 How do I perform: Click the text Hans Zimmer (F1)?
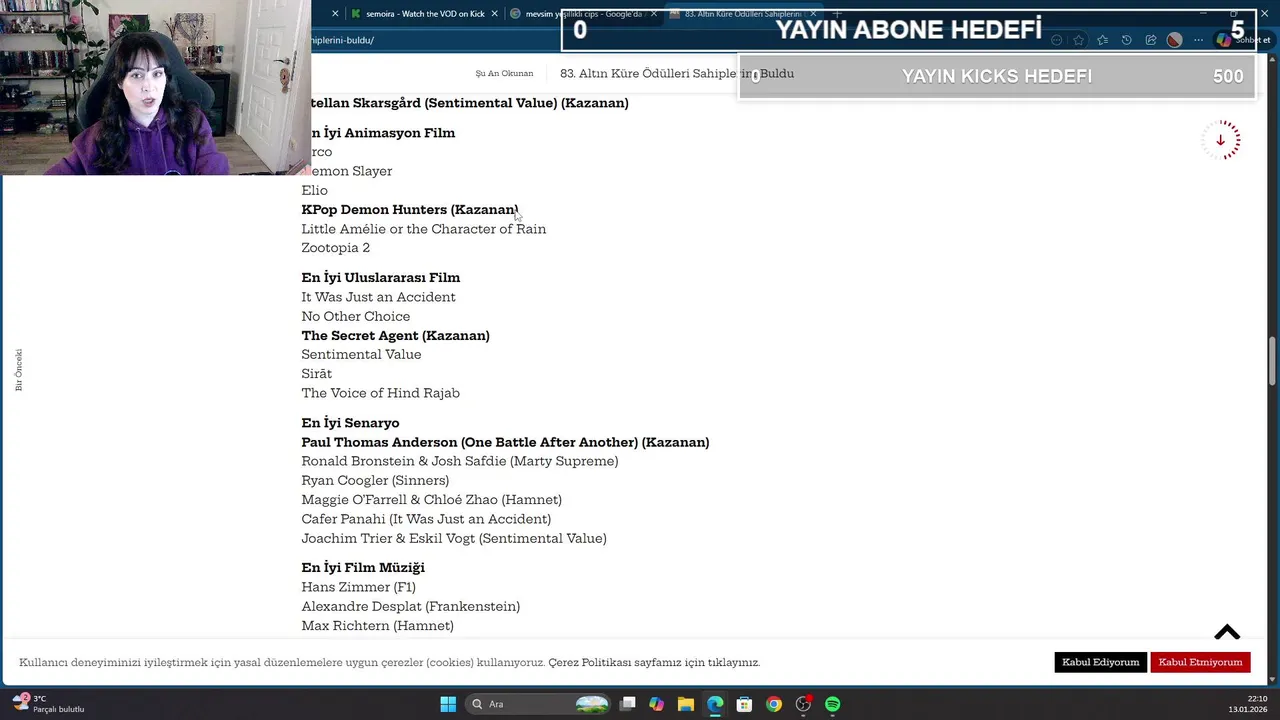coord(359,587)
